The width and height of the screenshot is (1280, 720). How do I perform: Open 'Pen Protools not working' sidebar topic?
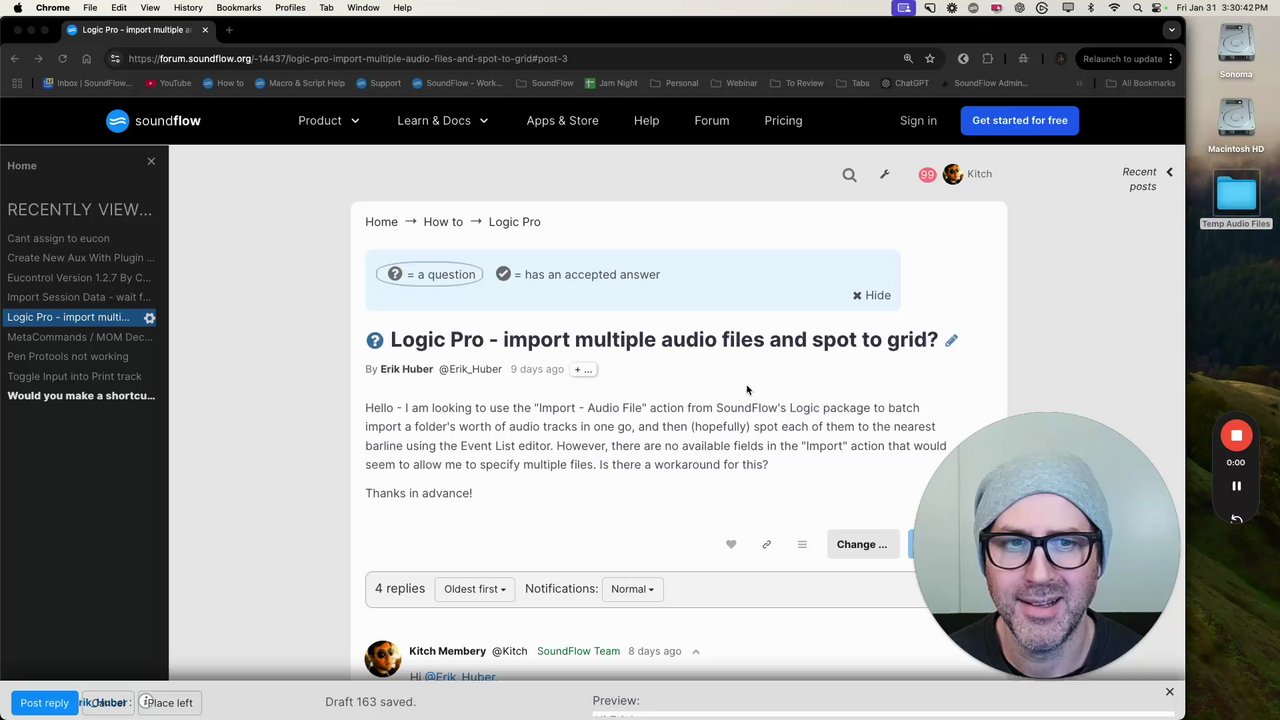pyautogui.click(x=67, y=357)
